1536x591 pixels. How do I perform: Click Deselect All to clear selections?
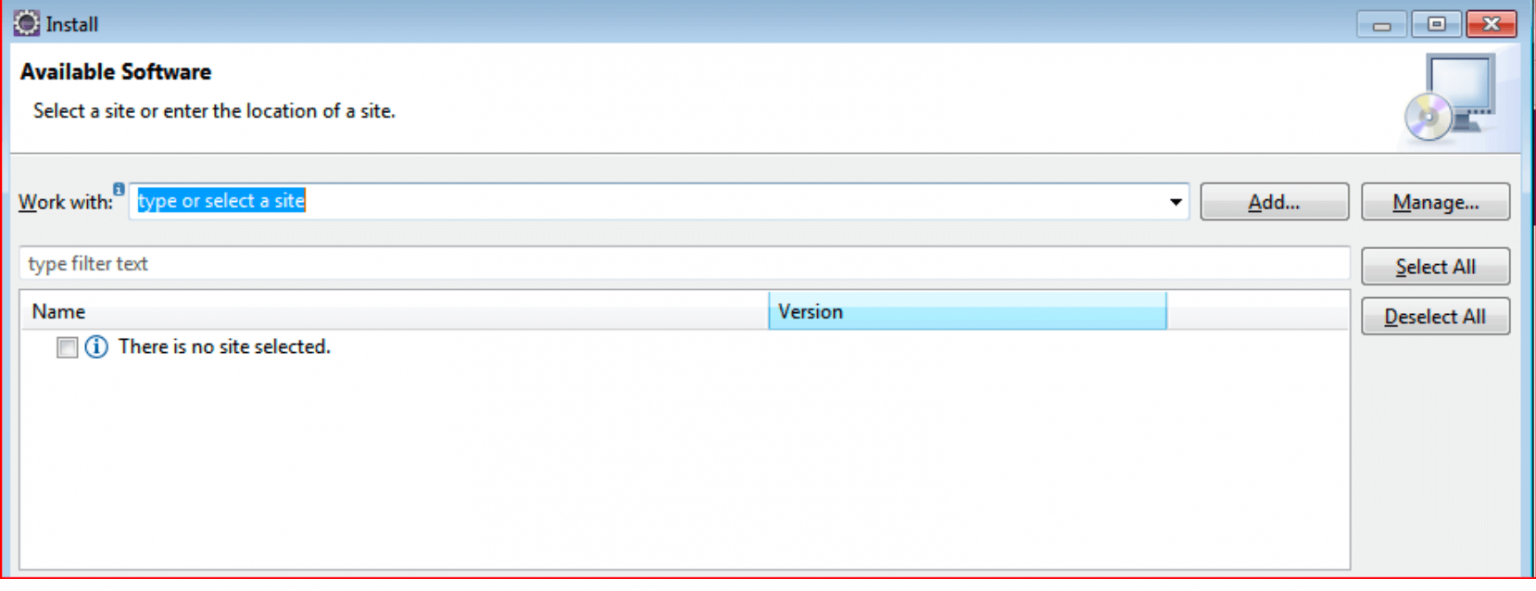coord(1435,316)
